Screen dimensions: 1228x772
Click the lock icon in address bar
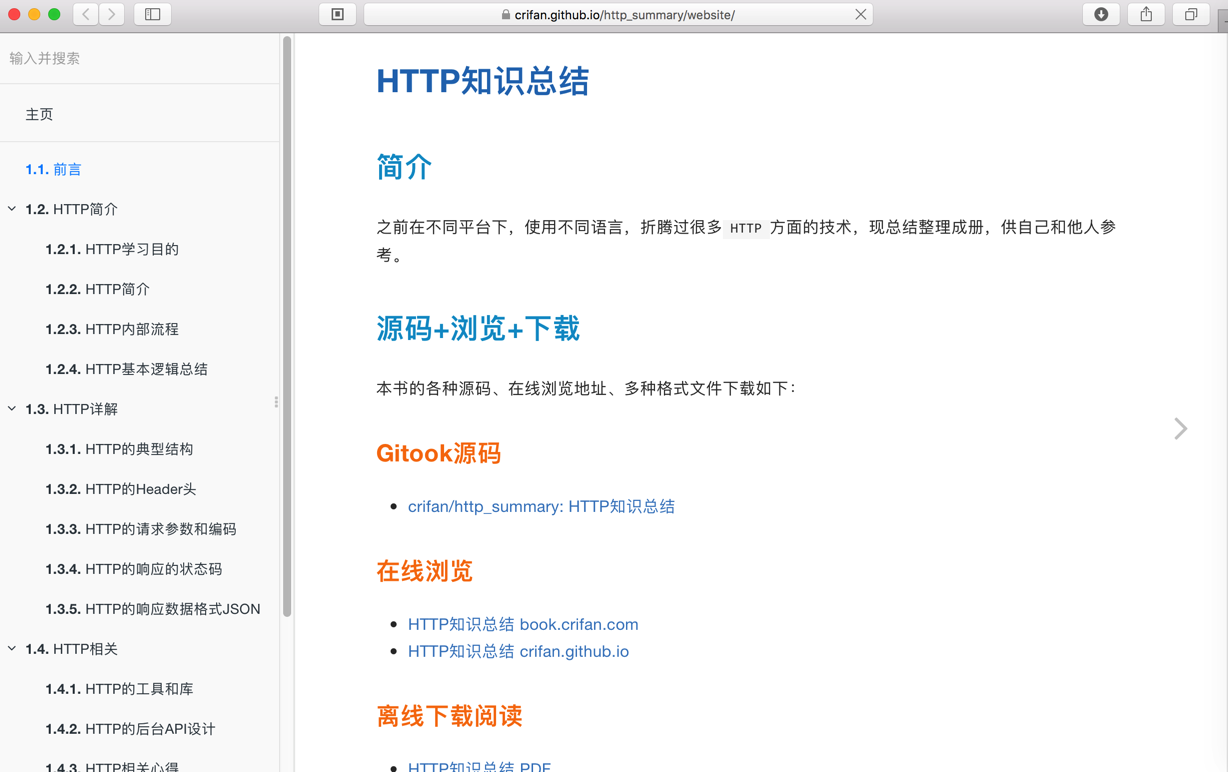point(506,15)
